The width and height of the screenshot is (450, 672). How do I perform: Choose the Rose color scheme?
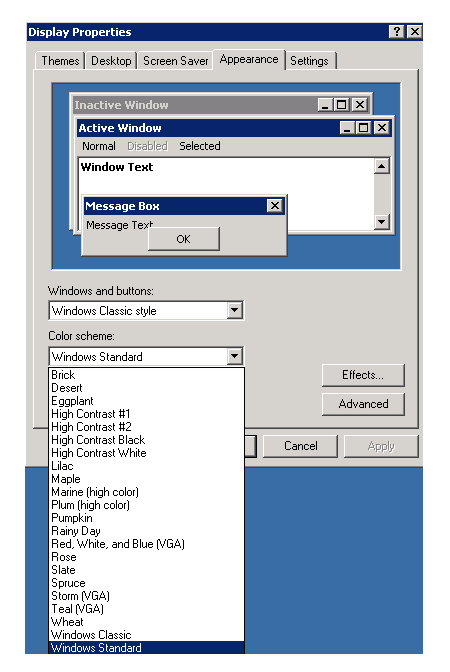pos(147,557)
